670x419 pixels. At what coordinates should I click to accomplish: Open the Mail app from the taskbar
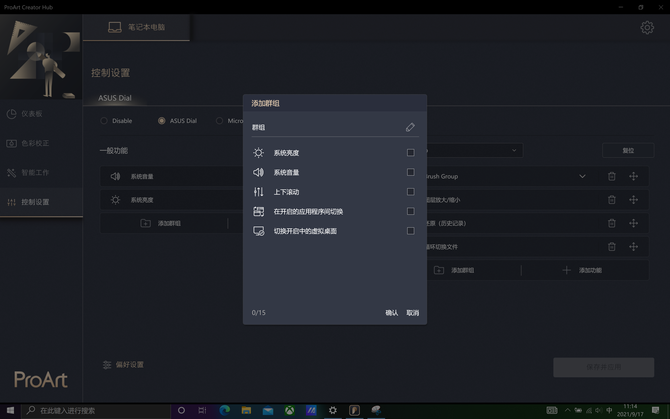pos(268,410)
